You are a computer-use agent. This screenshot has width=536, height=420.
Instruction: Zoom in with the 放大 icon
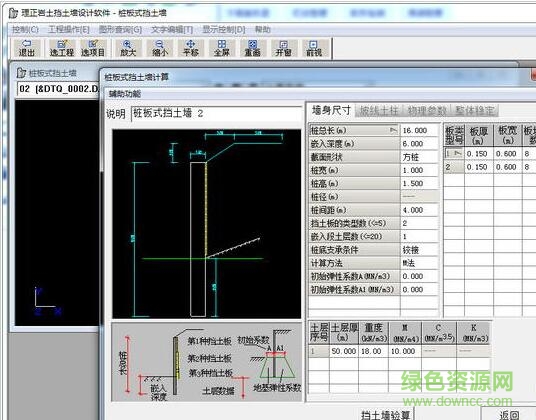[x=128, y=48]
